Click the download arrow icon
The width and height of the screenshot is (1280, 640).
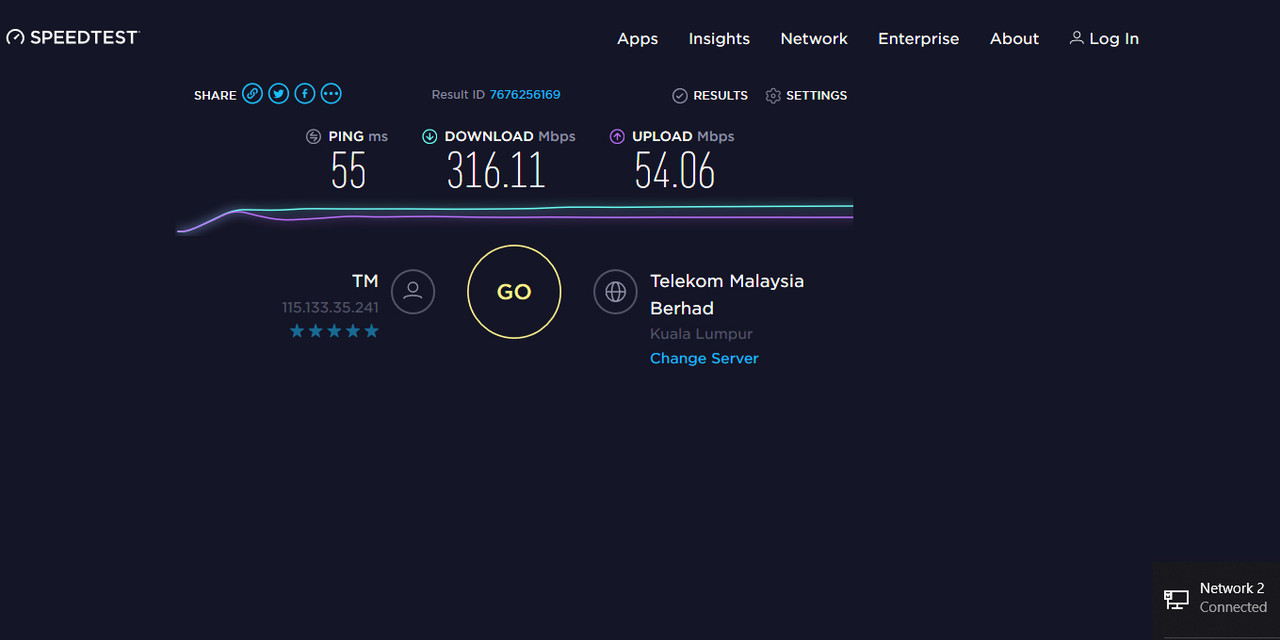coord(430,137)
